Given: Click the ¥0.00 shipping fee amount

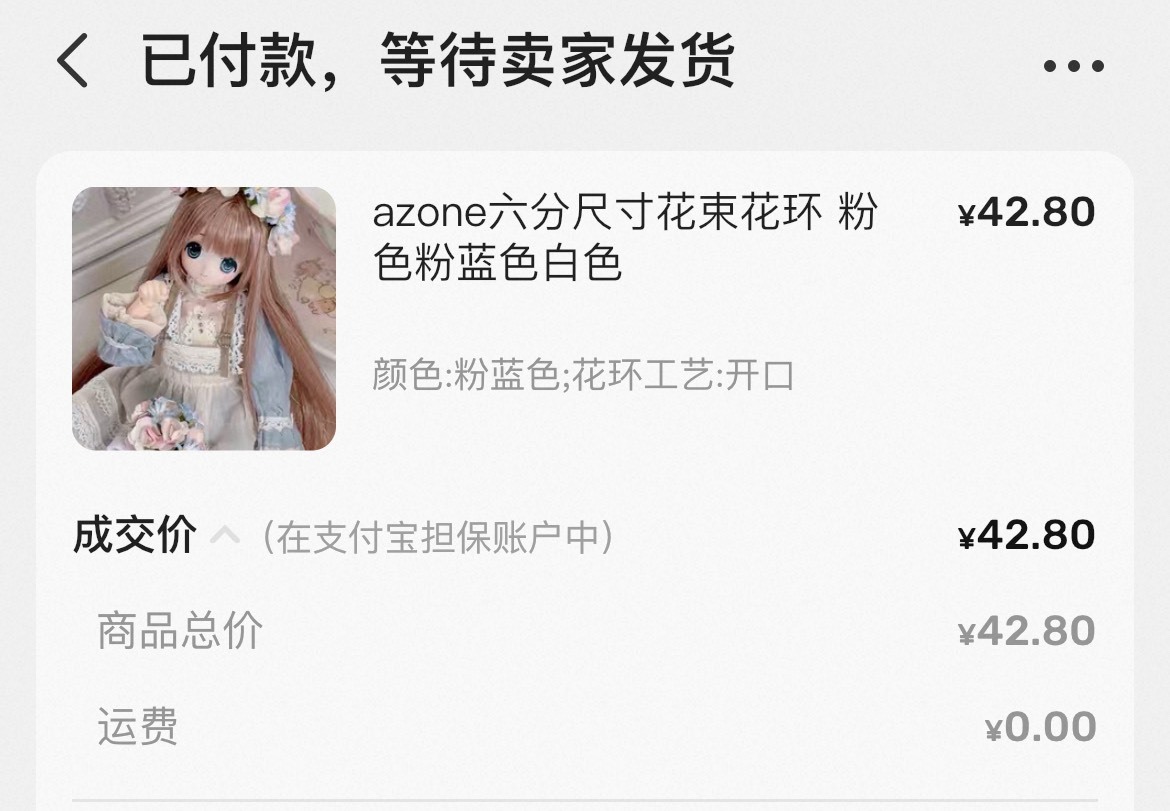Looking at the screenshot, I should [x=1040, y=727].
